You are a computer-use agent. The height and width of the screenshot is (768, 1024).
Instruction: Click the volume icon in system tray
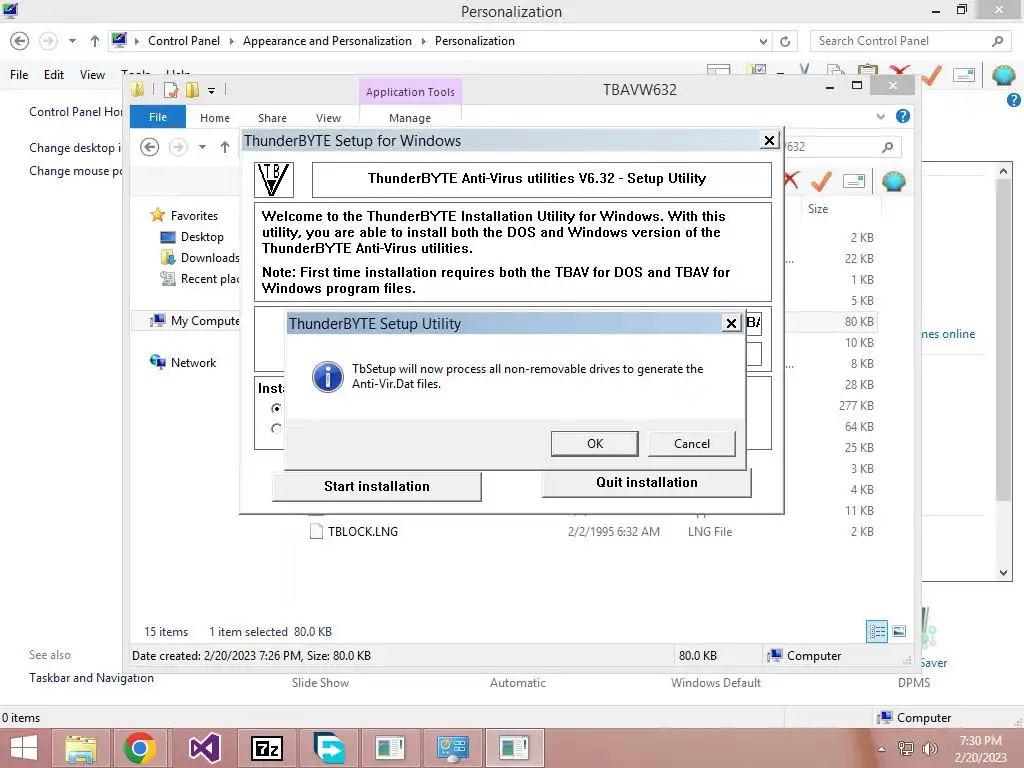click(929, 749)
